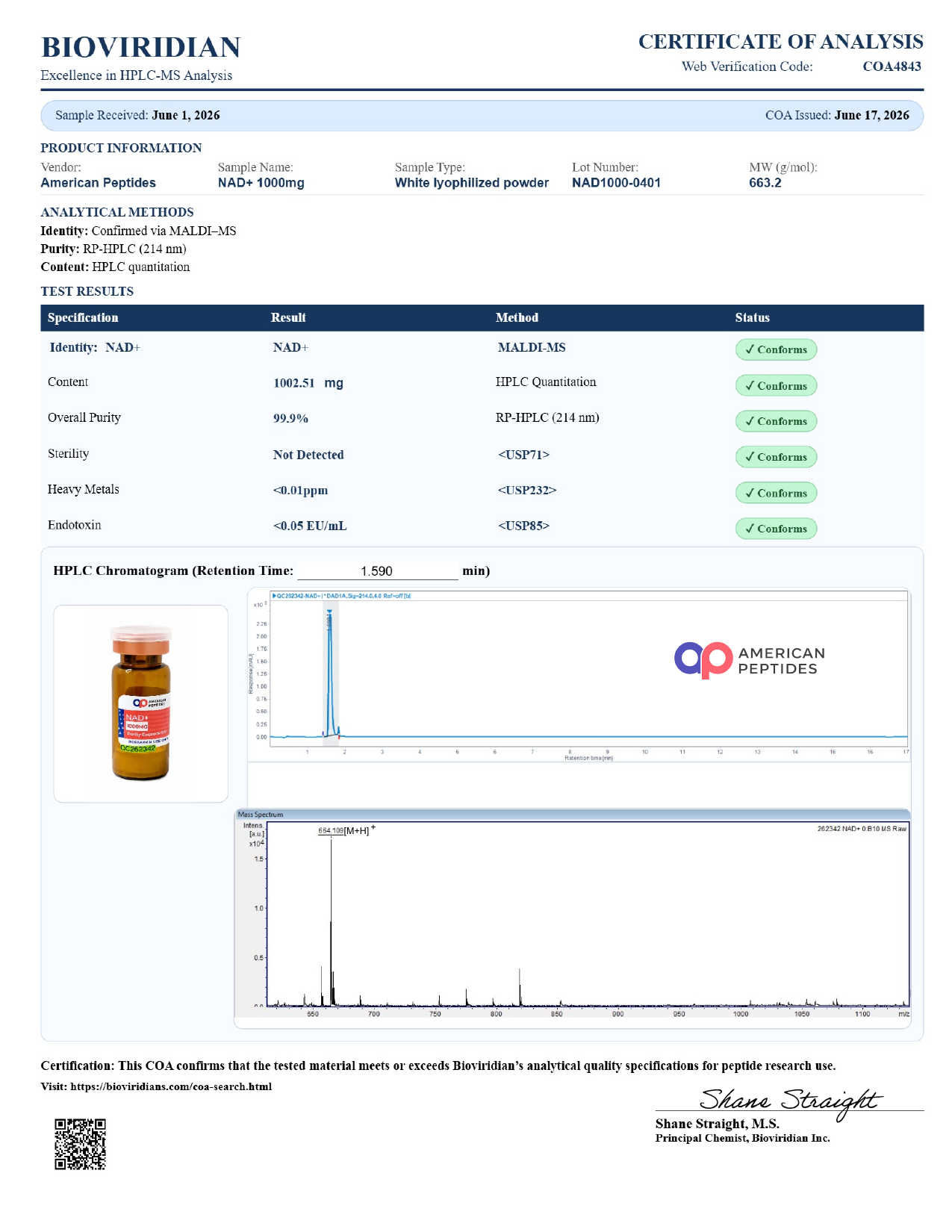Screen dimensions: 952x1232
Task: Click lot number NAD1000-0401
Action: tap(617, 183)
